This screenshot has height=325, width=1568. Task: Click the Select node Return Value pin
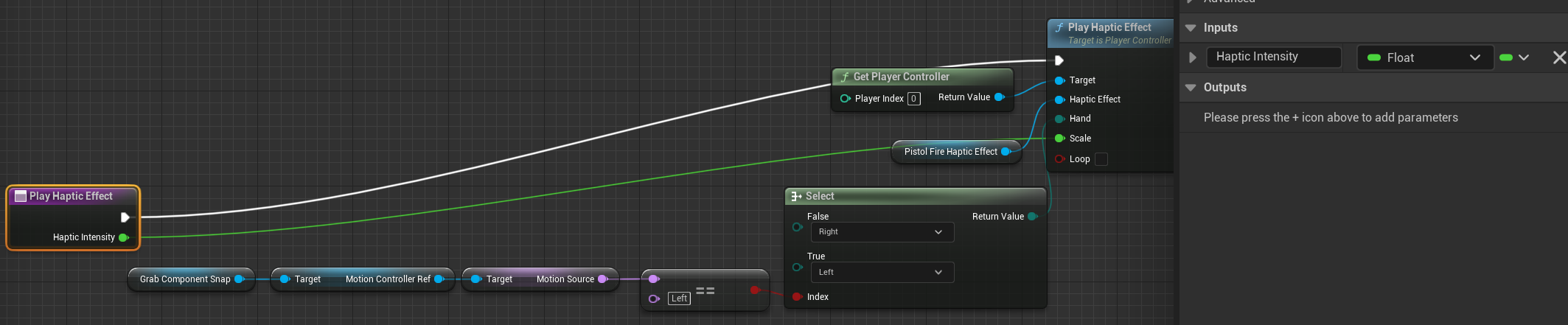pyautogui.click(x=1033, y=217)
